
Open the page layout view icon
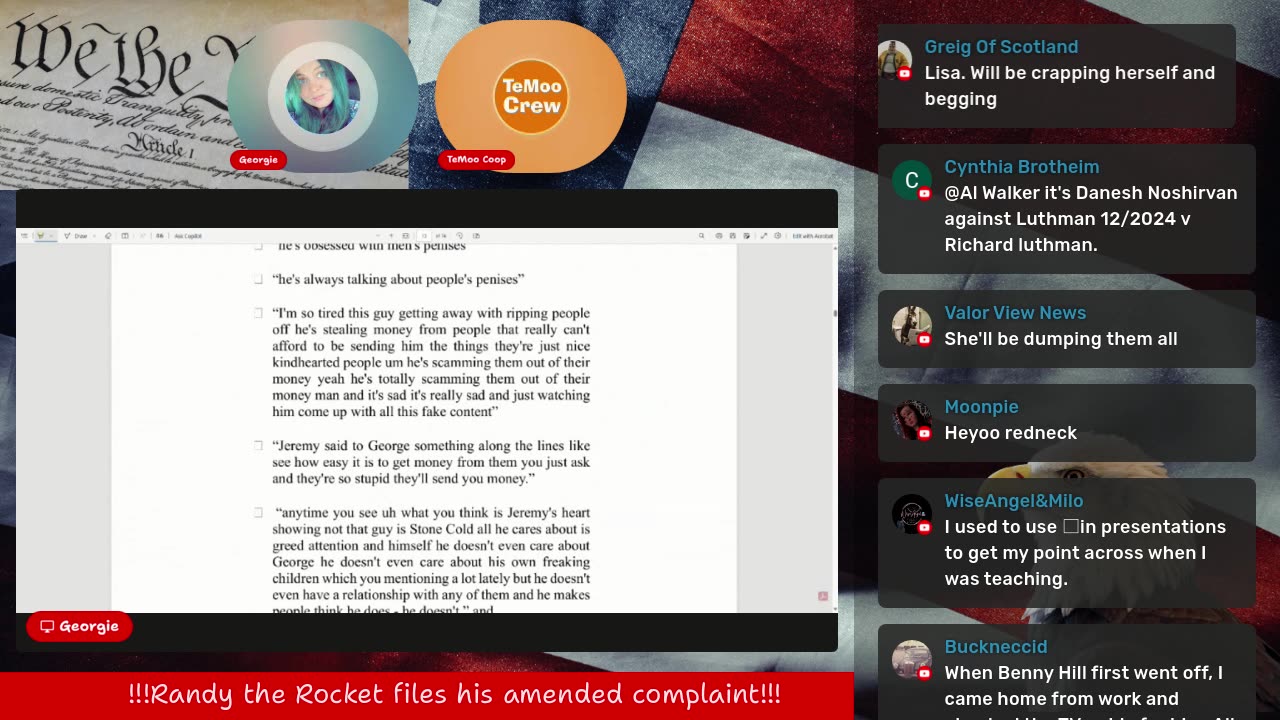click(476, 236)
